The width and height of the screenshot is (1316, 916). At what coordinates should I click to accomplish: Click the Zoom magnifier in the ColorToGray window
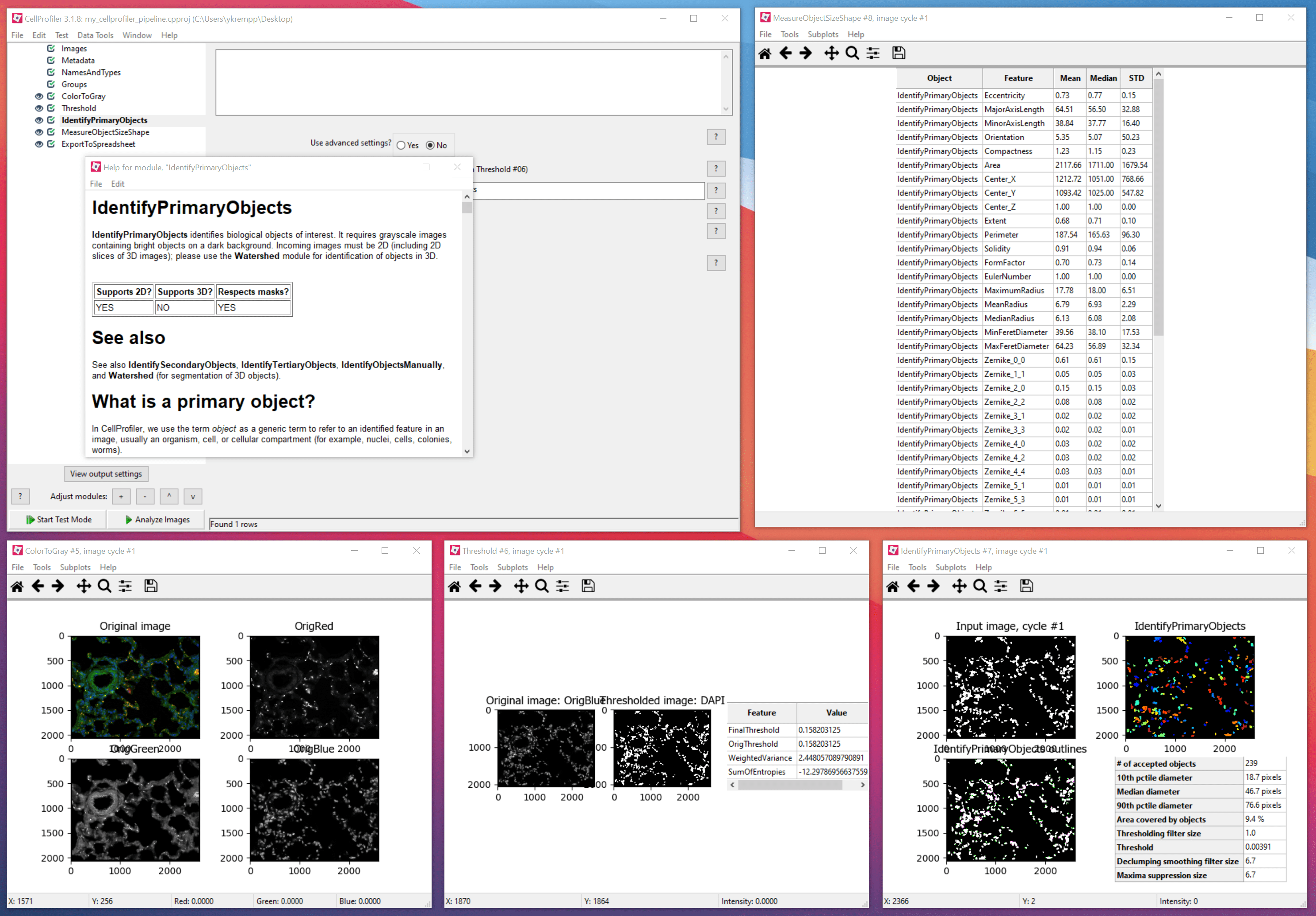click(x=104, y=586)
